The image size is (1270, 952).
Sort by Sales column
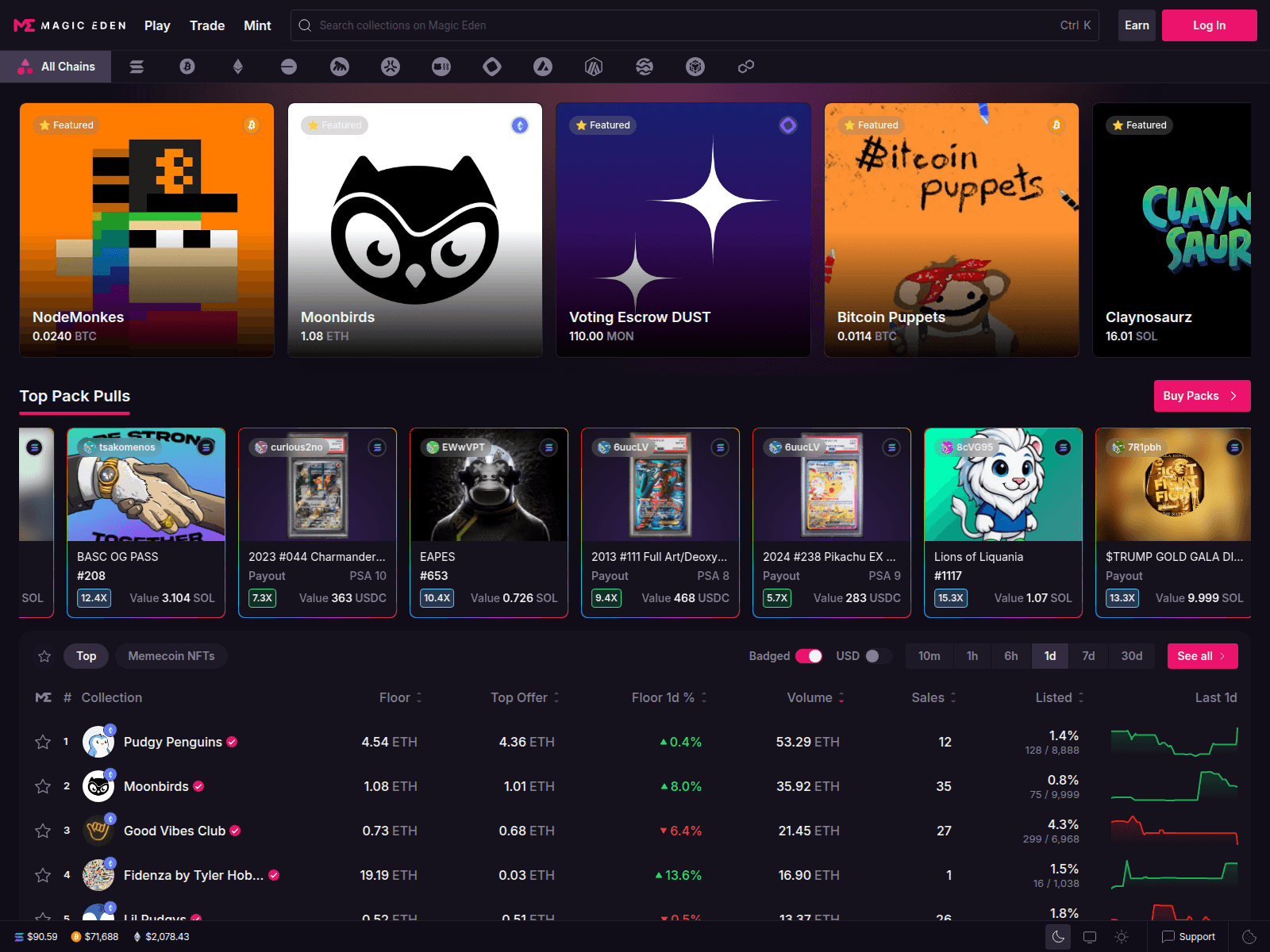(x=934, y=697)
